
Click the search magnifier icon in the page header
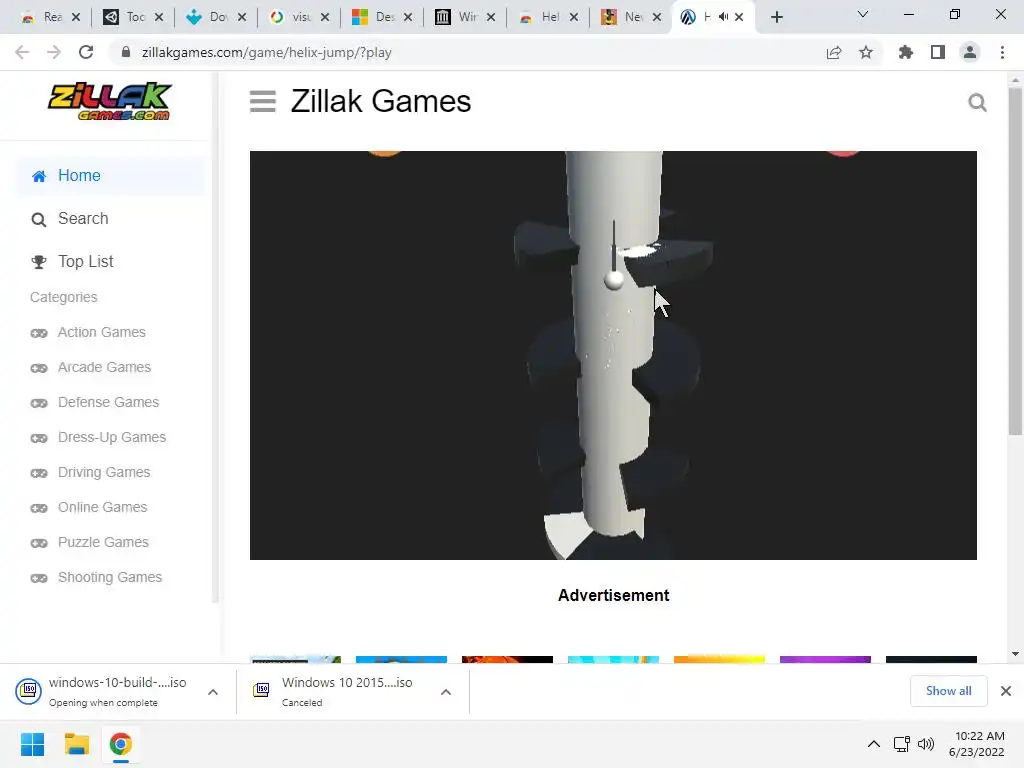(x=977, y=103)
